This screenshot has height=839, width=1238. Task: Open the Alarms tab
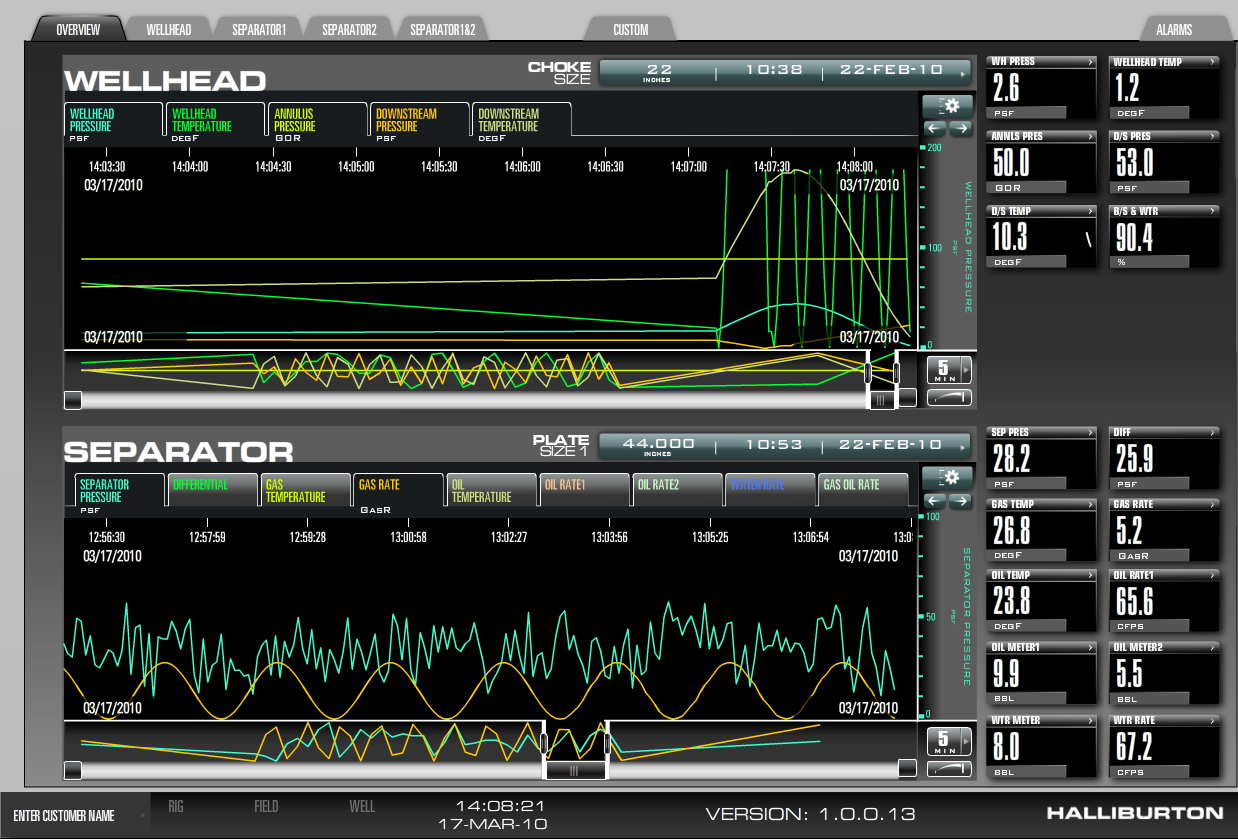(1173, 30)
